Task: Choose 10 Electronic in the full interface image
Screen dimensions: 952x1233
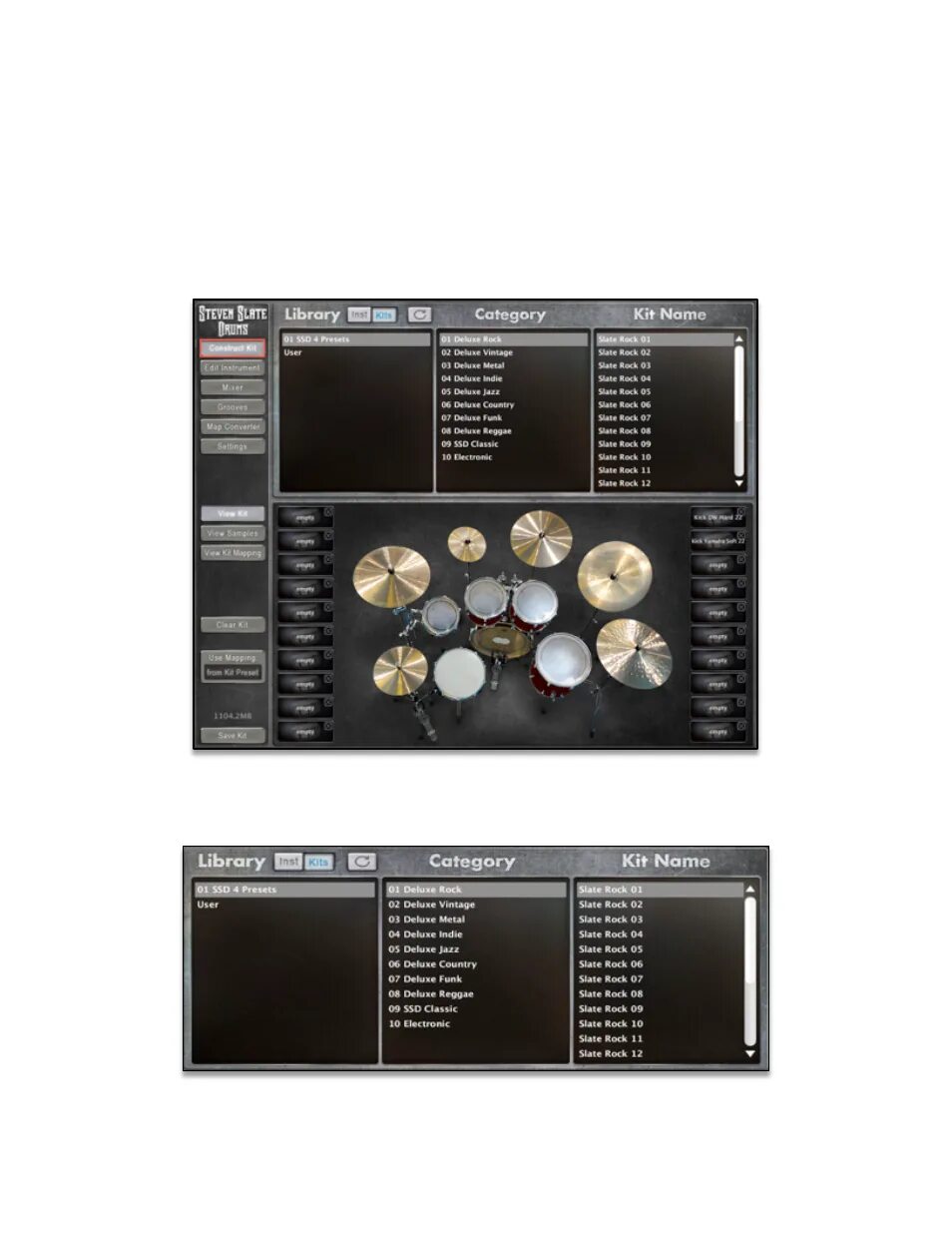Action: 513,457
